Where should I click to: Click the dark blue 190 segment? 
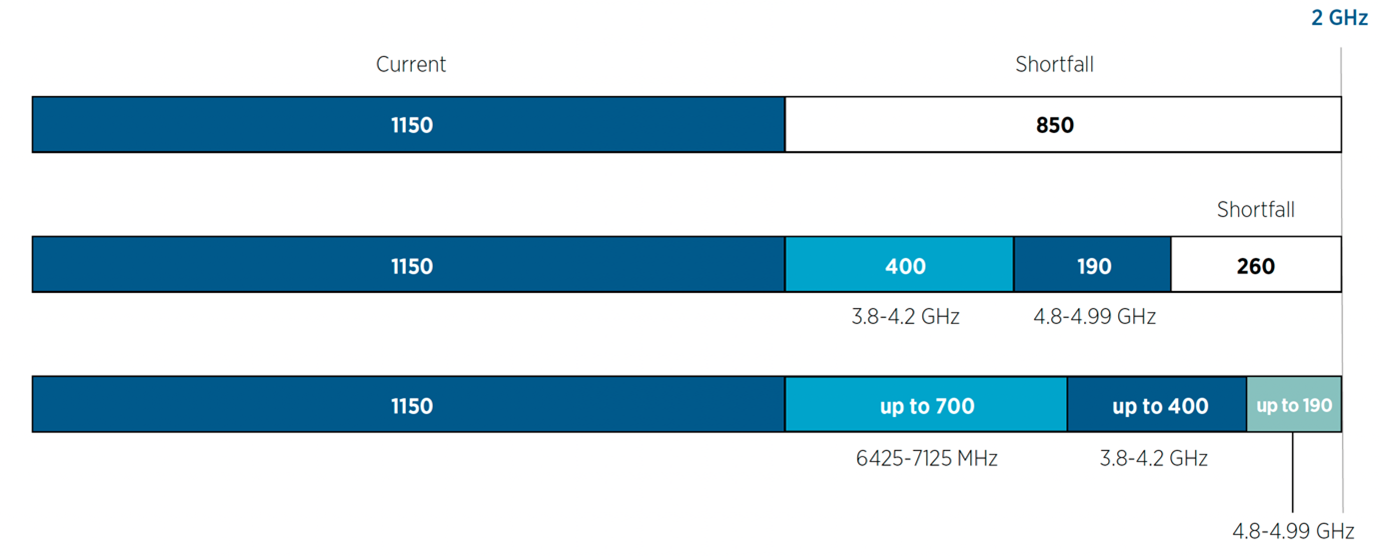[x=1092, y=265]
